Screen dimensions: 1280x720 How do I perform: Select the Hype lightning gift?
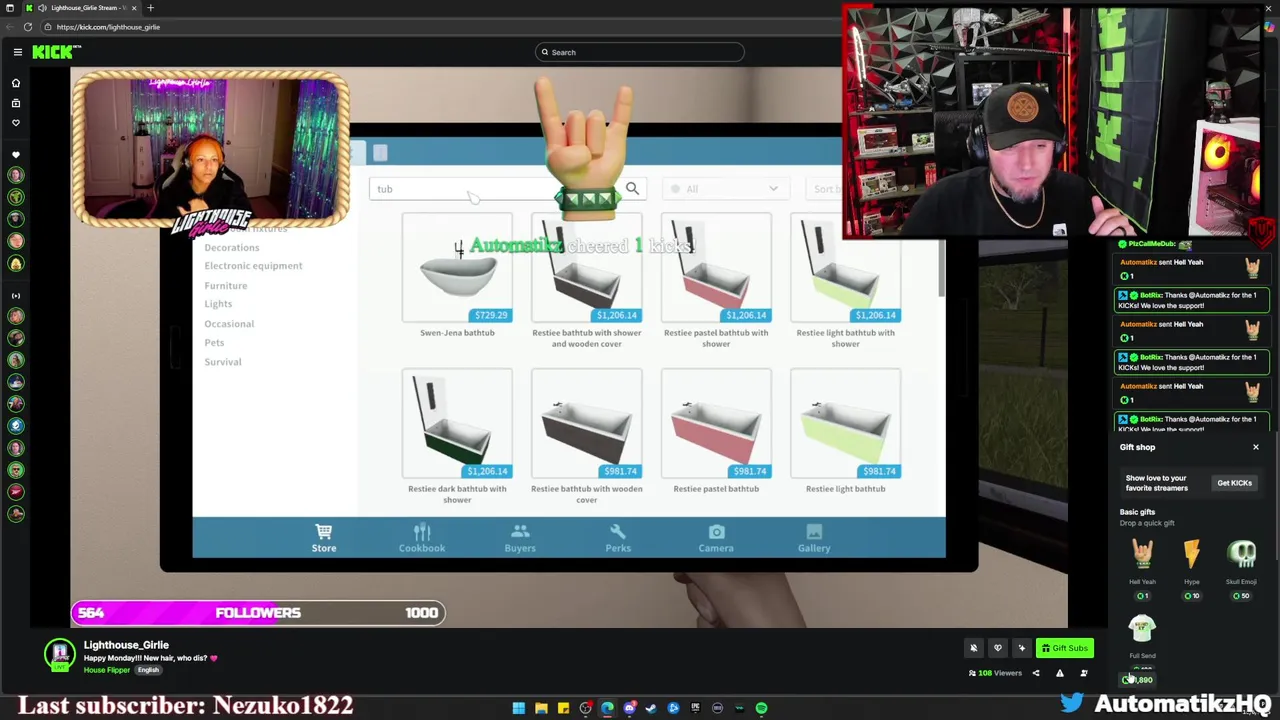coord(1192,567)
